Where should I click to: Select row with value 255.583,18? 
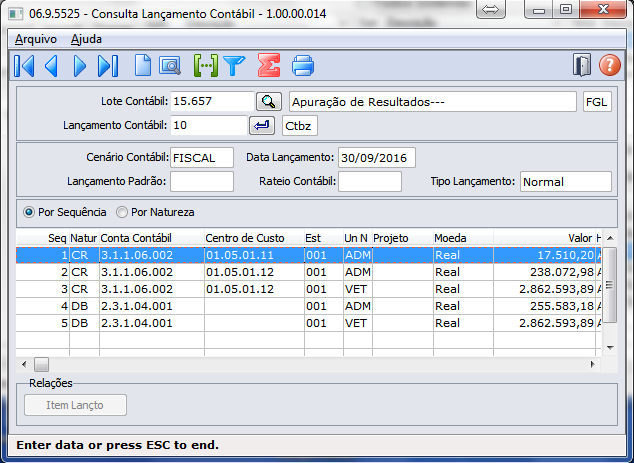[308, 306]
